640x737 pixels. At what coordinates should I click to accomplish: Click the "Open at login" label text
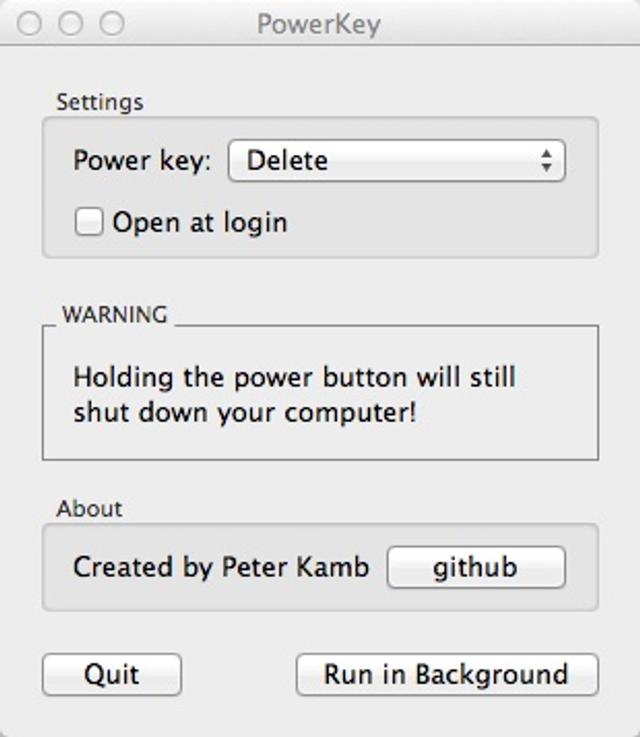click(200, 222)
